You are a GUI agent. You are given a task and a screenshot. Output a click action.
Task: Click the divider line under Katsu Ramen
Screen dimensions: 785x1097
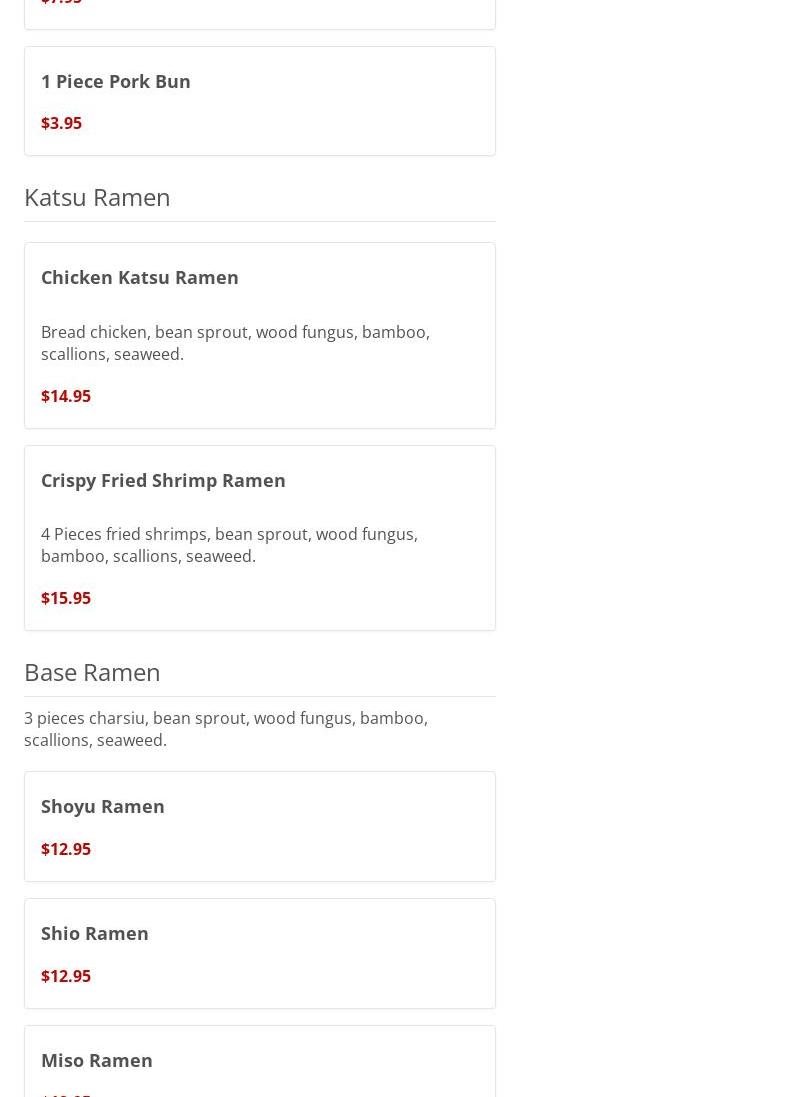click(x=260, y=221)
